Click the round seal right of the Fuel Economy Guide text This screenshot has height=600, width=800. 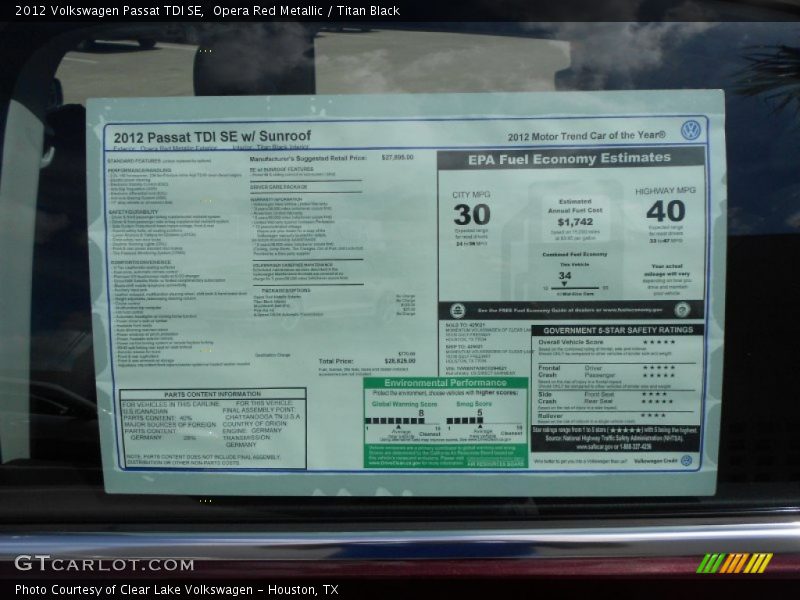(x=682, y=309)
